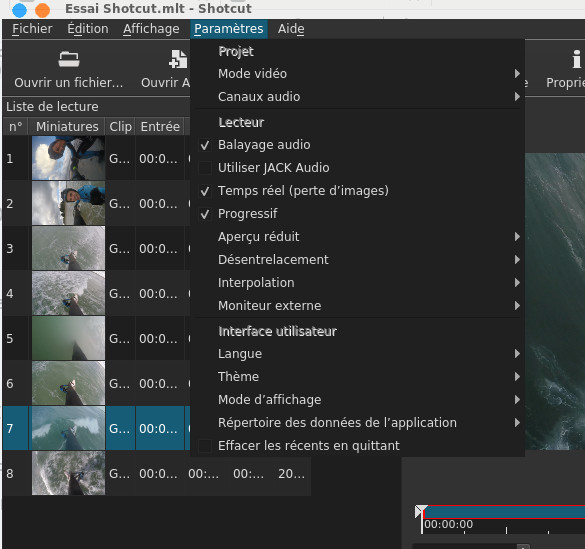Click the orange circular window button
Viewport: 585px width, 549px height.
(43, 10)
